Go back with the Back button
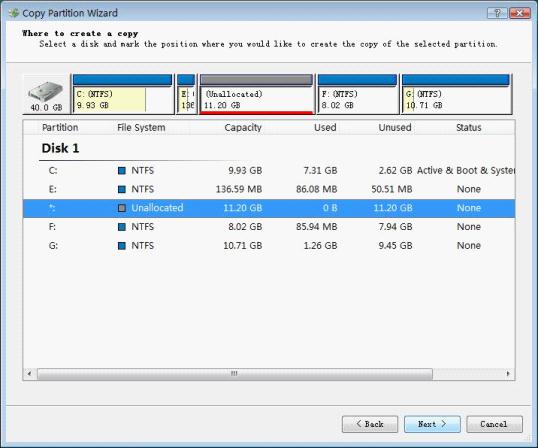Image resolution: width=538 pixels, height=448 pixels. tap(370, 424)
